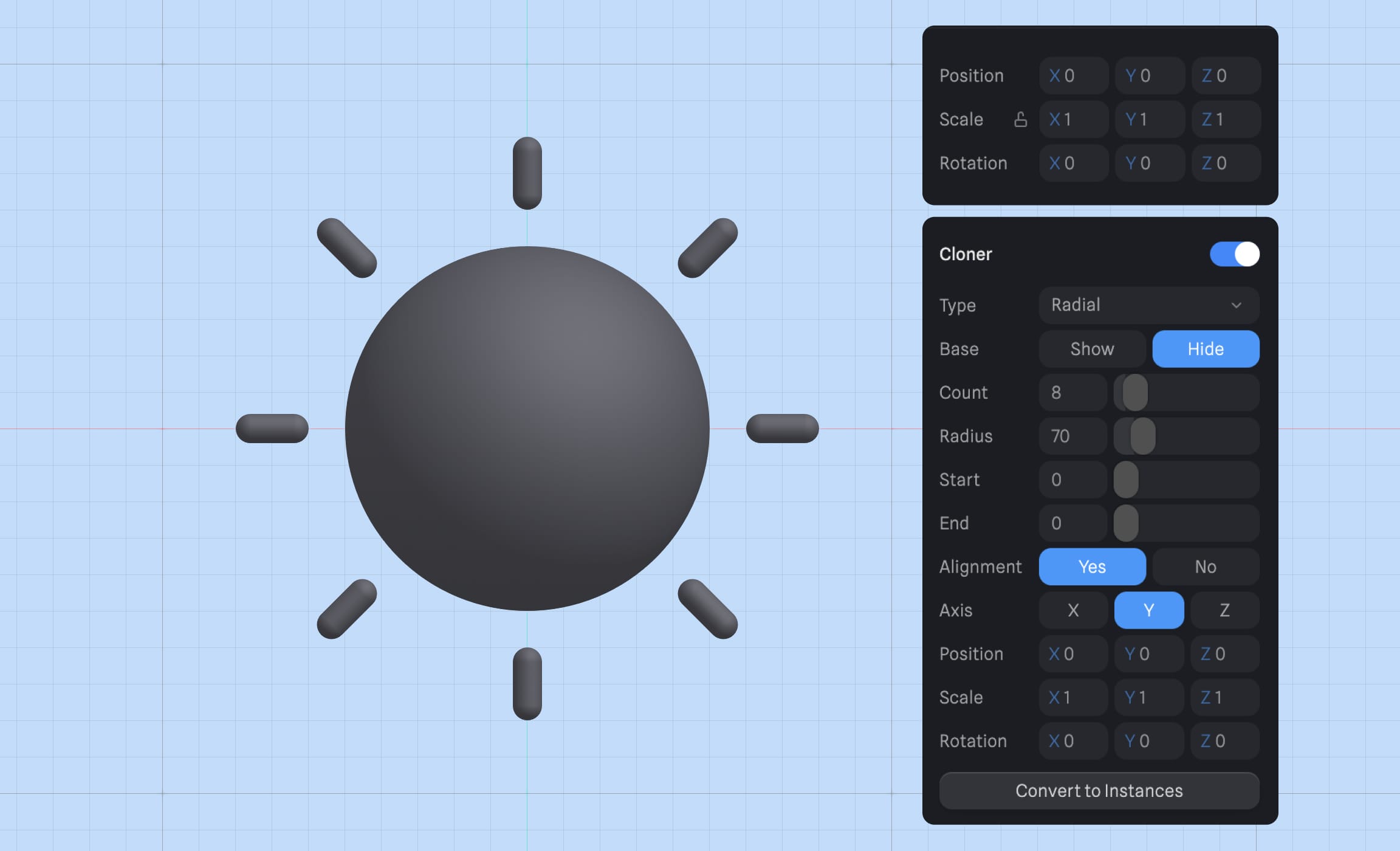This screenshot has width=1400, height=851.
Task: Select the top cloned capsule ray
Action: (526, 172)
